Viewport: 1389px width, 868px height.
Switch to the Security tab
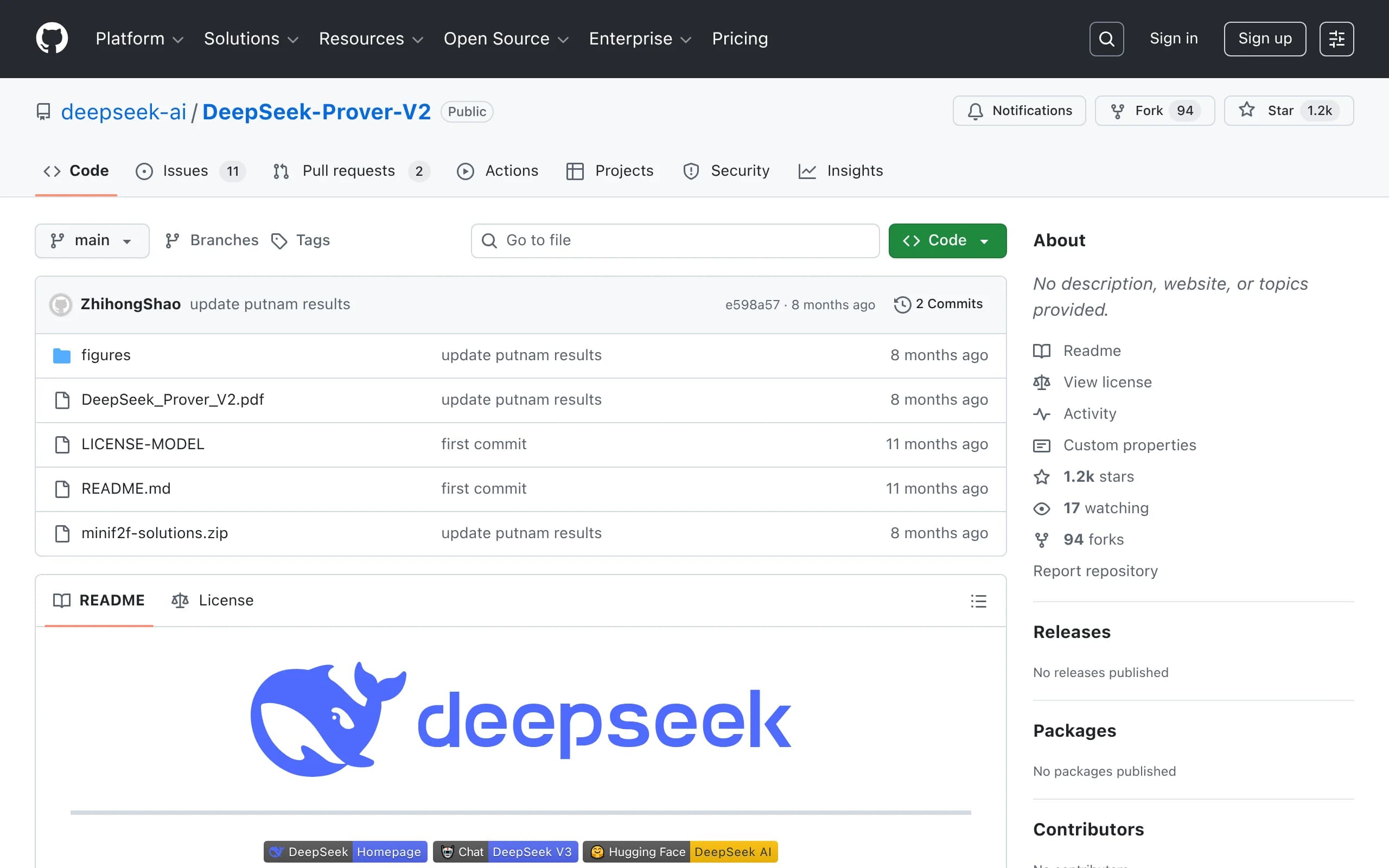726,171
